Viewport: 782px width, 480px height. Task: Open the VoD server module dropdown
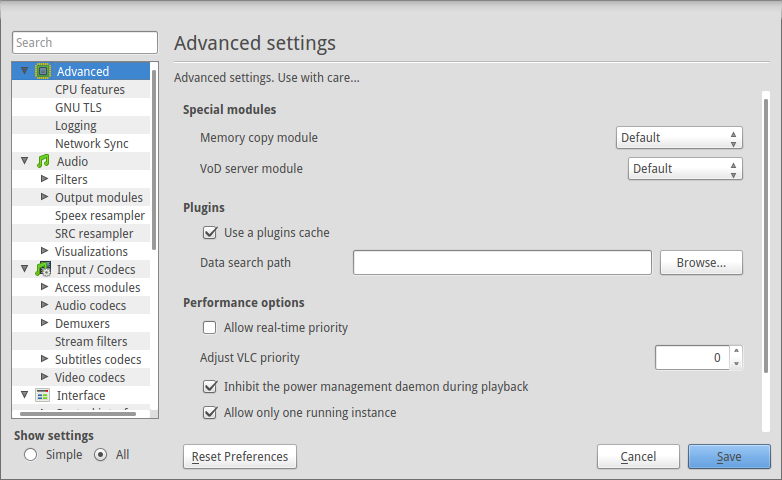(x=685, y=169)
